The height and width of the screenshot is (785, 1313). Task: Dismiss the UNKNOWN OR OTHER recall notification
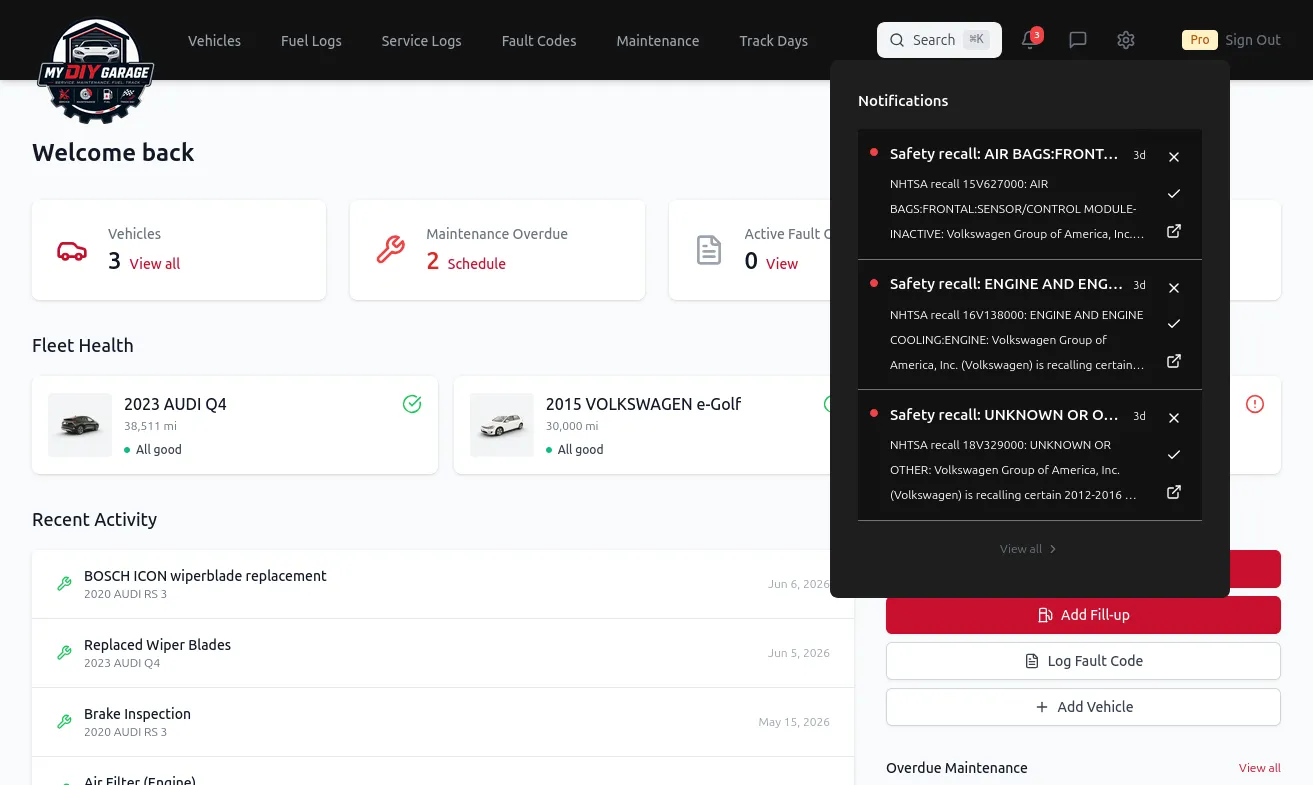tap(1174, 418)
